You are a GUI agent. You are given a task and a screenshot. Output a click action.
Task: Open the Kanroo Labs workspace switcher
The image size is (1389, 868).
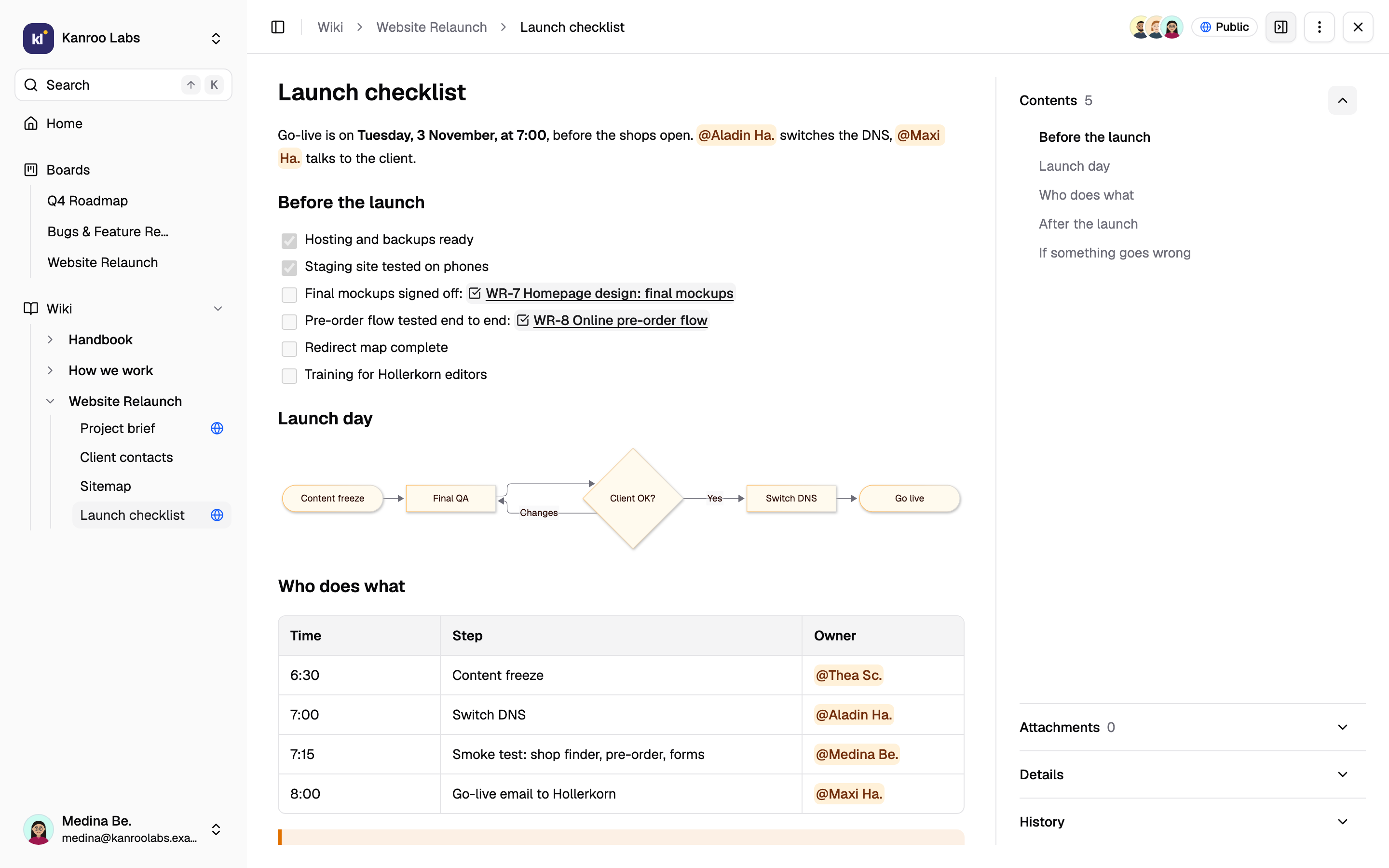click(216, 38)
